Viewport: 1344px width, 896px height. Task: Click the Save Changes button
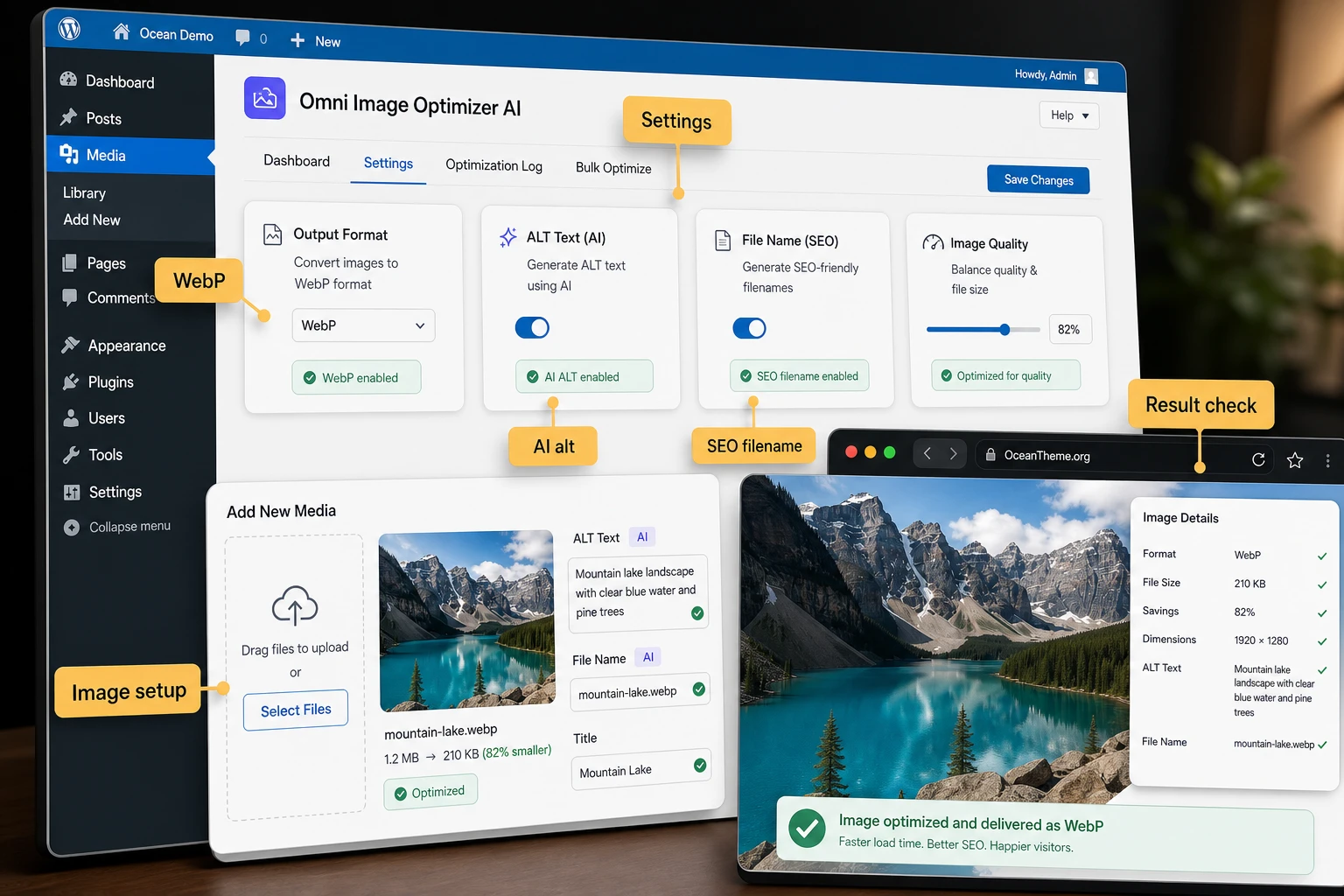coord(1039,179)
